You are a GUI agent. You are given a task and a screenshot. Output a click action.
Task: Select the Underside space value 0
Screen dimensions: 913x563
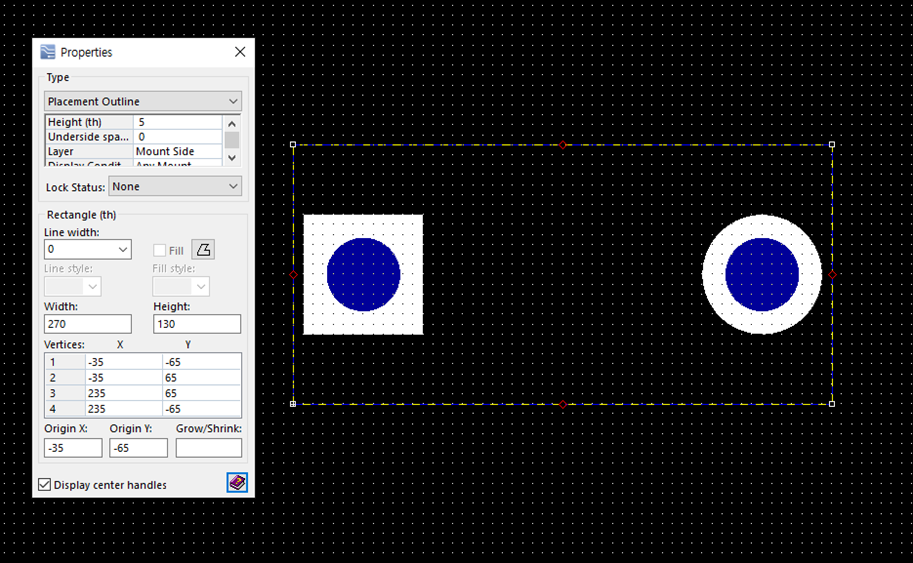(x=178, y=137)
